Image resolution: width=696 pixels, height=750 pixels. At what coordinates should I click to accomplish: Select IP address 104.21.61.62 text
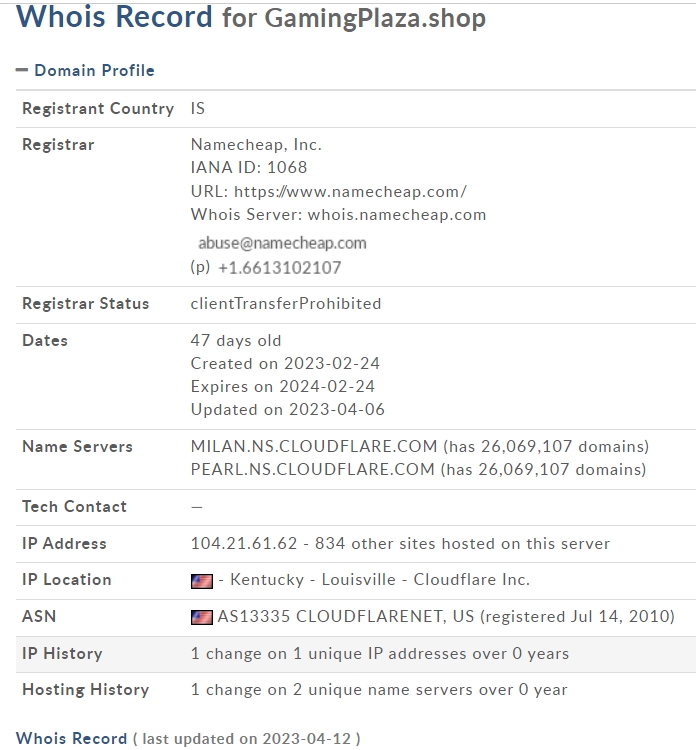pyautogui.click(x=243, y=543)
